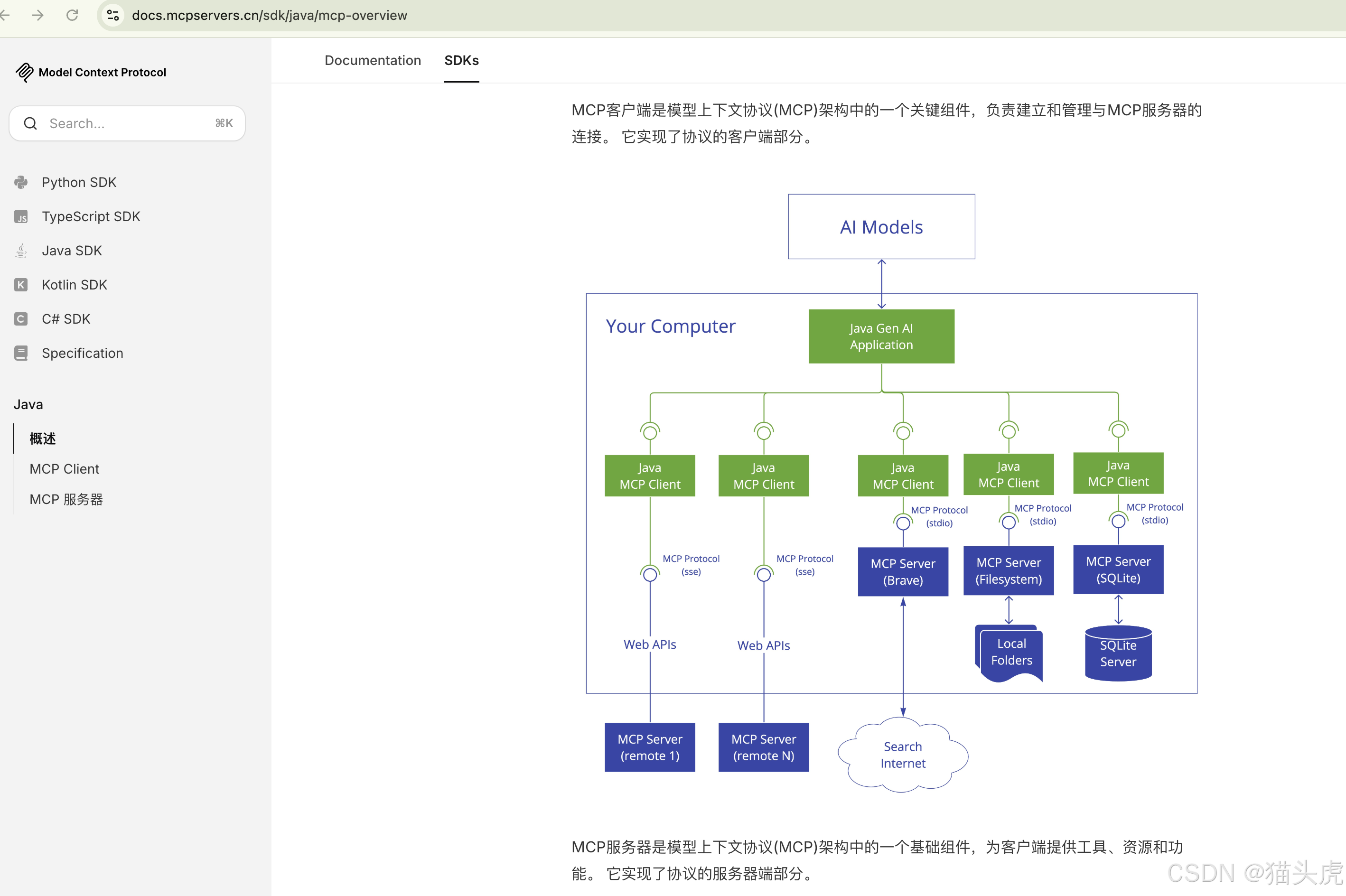Click the AI Models diagram box
Screen dimensions: 1346x896
(881, 227)
